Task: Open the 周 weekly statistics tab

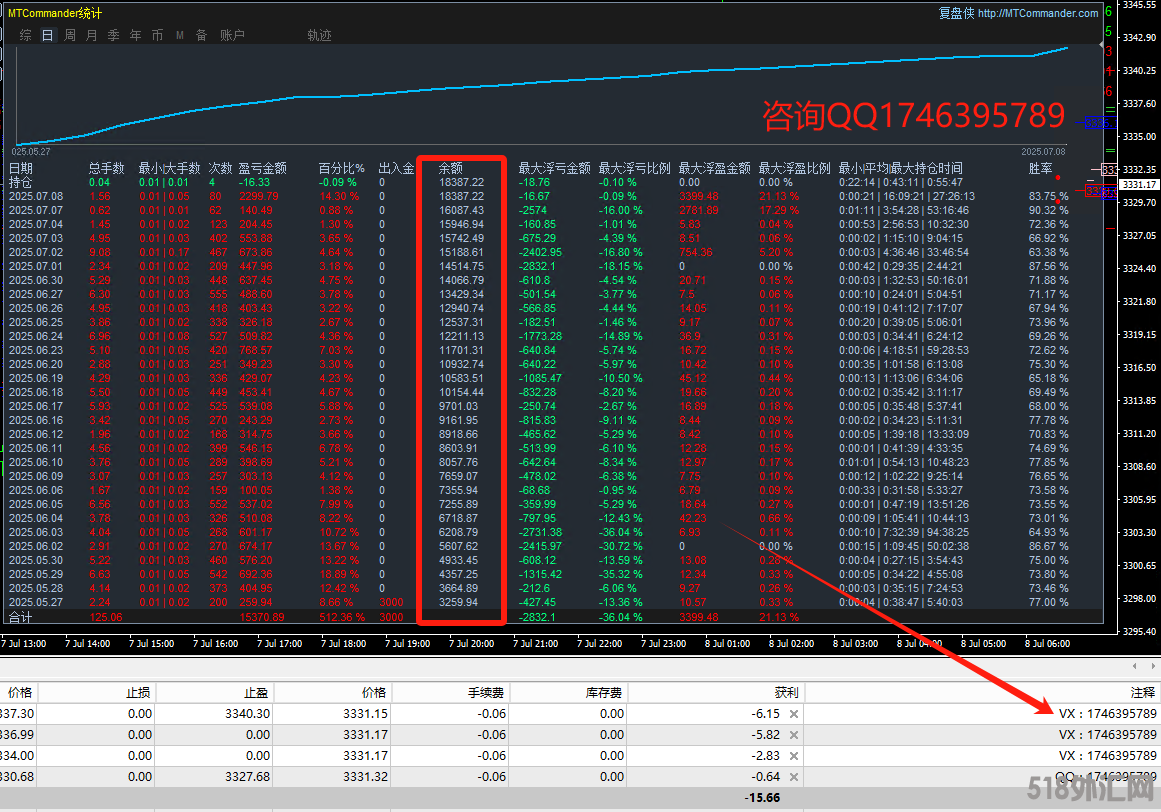Action: [x=70, y=35]
